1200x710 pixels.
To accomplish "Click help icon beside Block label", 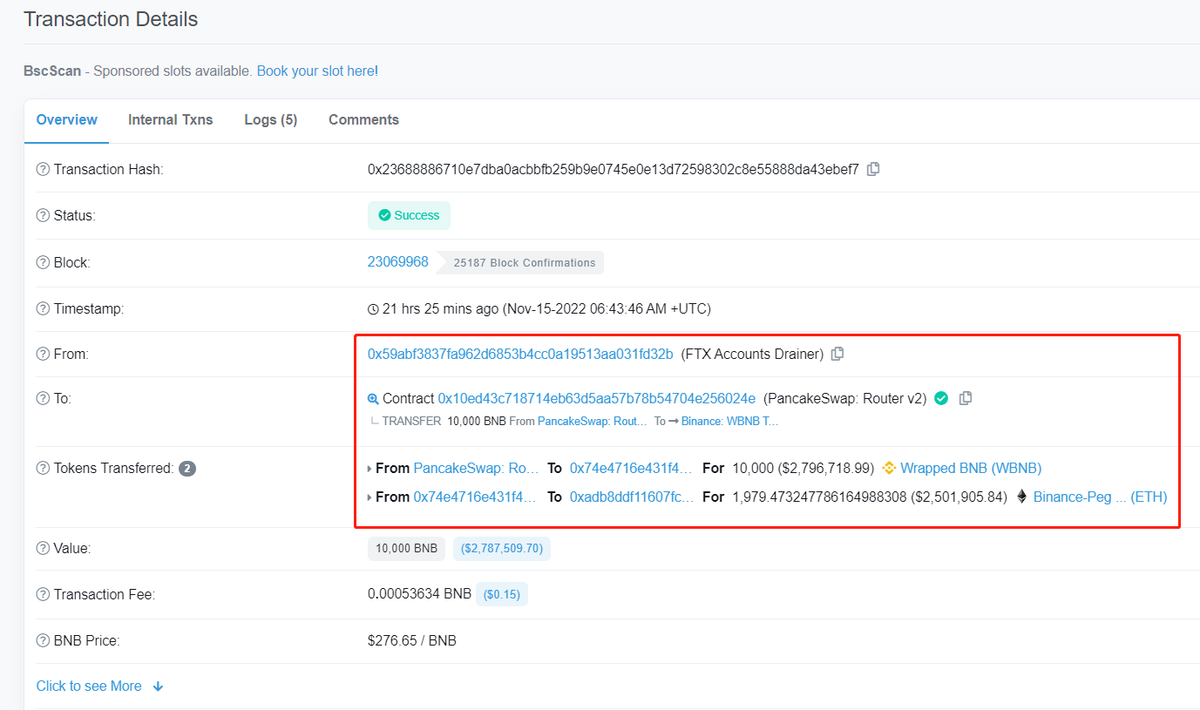I will [43, 263].
